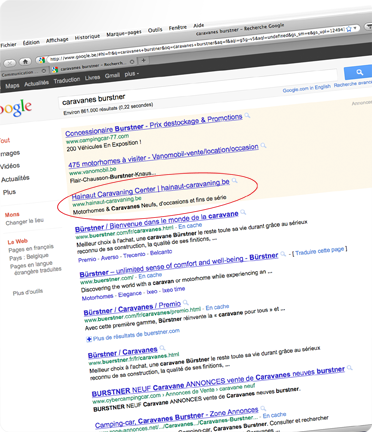Open Elegance sitelink under buerstner.com result

coord(130,294)
